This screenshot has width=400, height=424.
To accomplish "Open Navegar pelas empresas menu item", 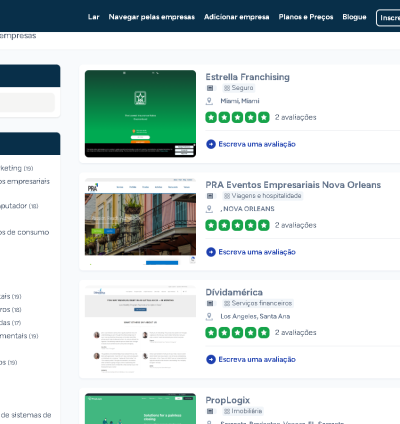I will point(152,17).
